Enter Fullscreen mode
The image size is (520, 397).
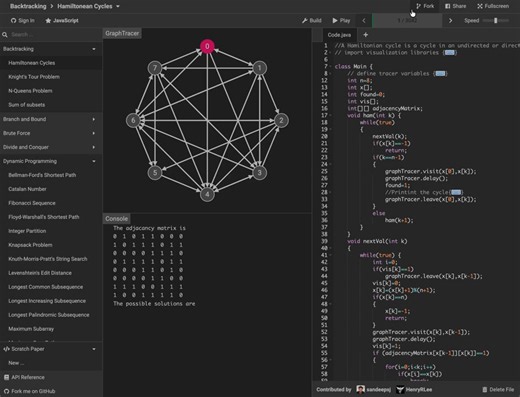pyautogui.click(x=493, y=6)
